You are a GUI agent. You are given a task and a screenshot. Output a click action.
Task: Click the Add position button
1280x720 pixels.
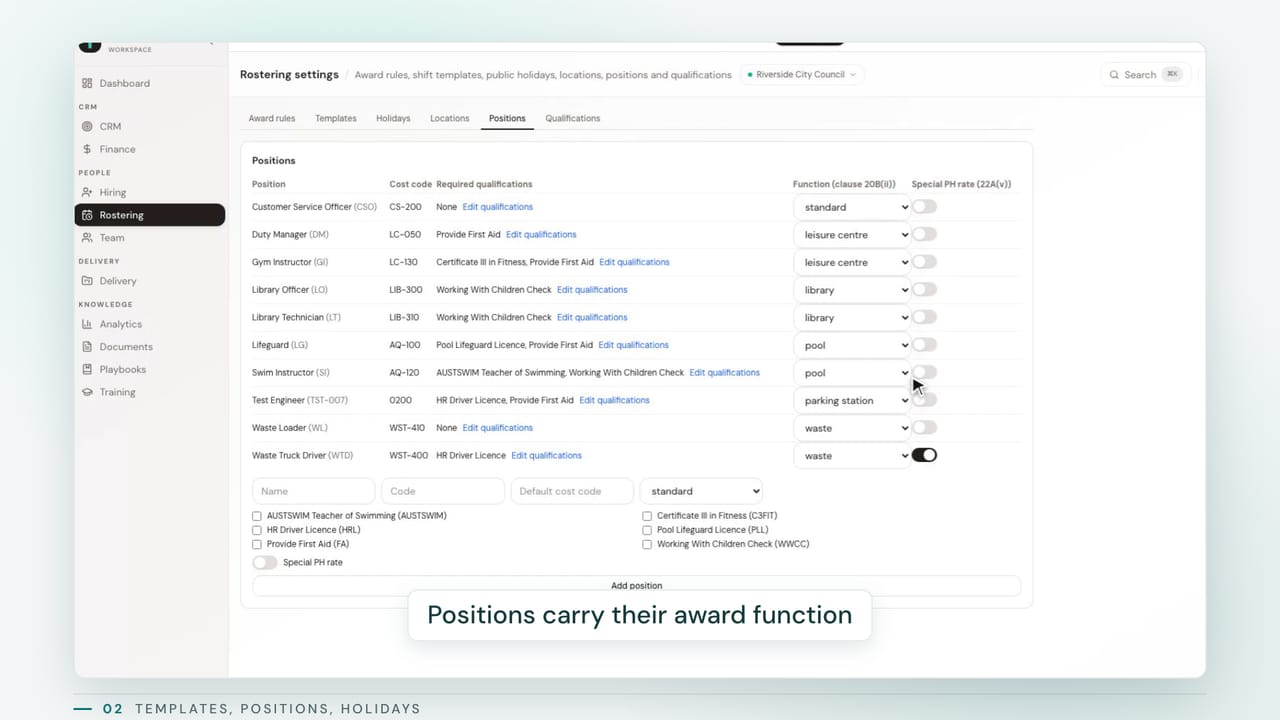(x=637, y=586)
